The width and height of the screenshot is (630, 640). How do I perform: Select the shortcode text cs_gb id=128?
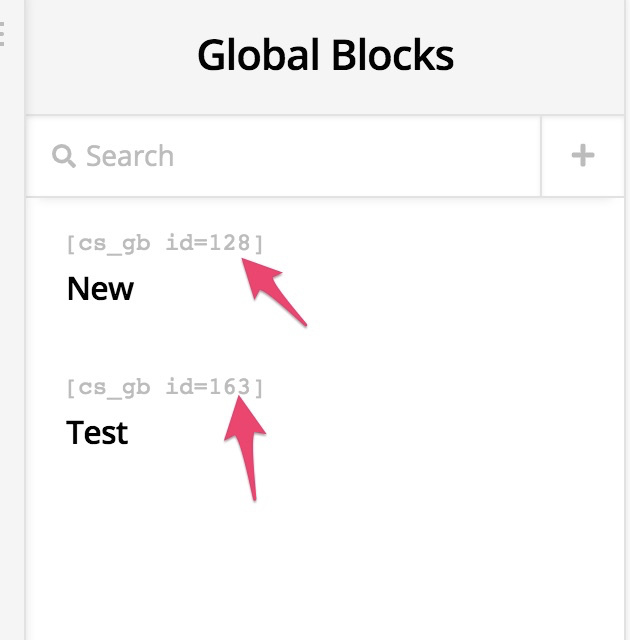pyautogui.click(x=165, y=244)
